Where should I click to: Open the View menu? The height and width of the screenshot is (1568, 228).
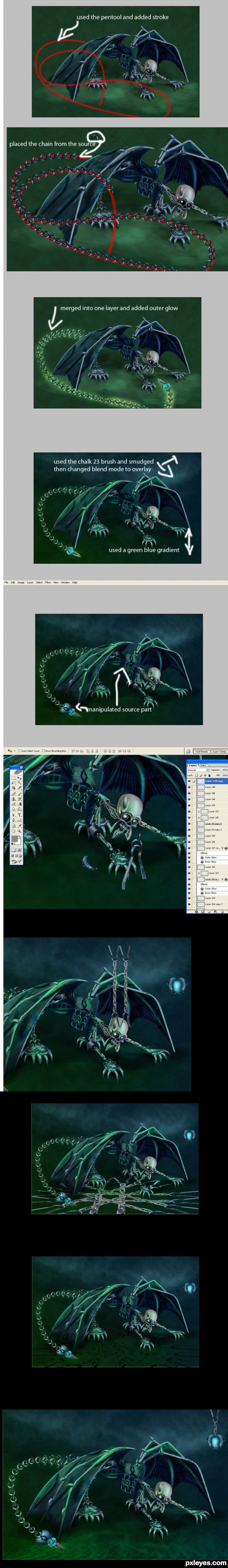55,583
